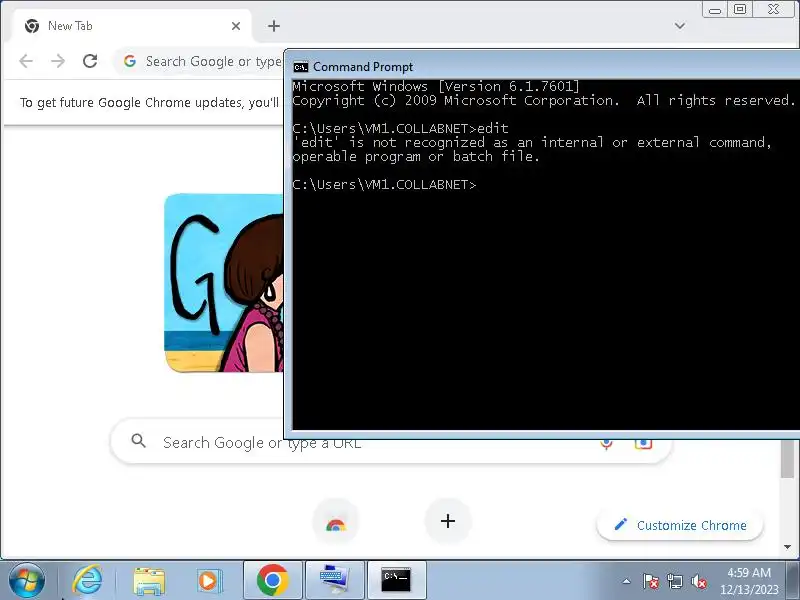Click the network status tray icon
The height and width of the screenshot is (600, 800).
point(675,581)
